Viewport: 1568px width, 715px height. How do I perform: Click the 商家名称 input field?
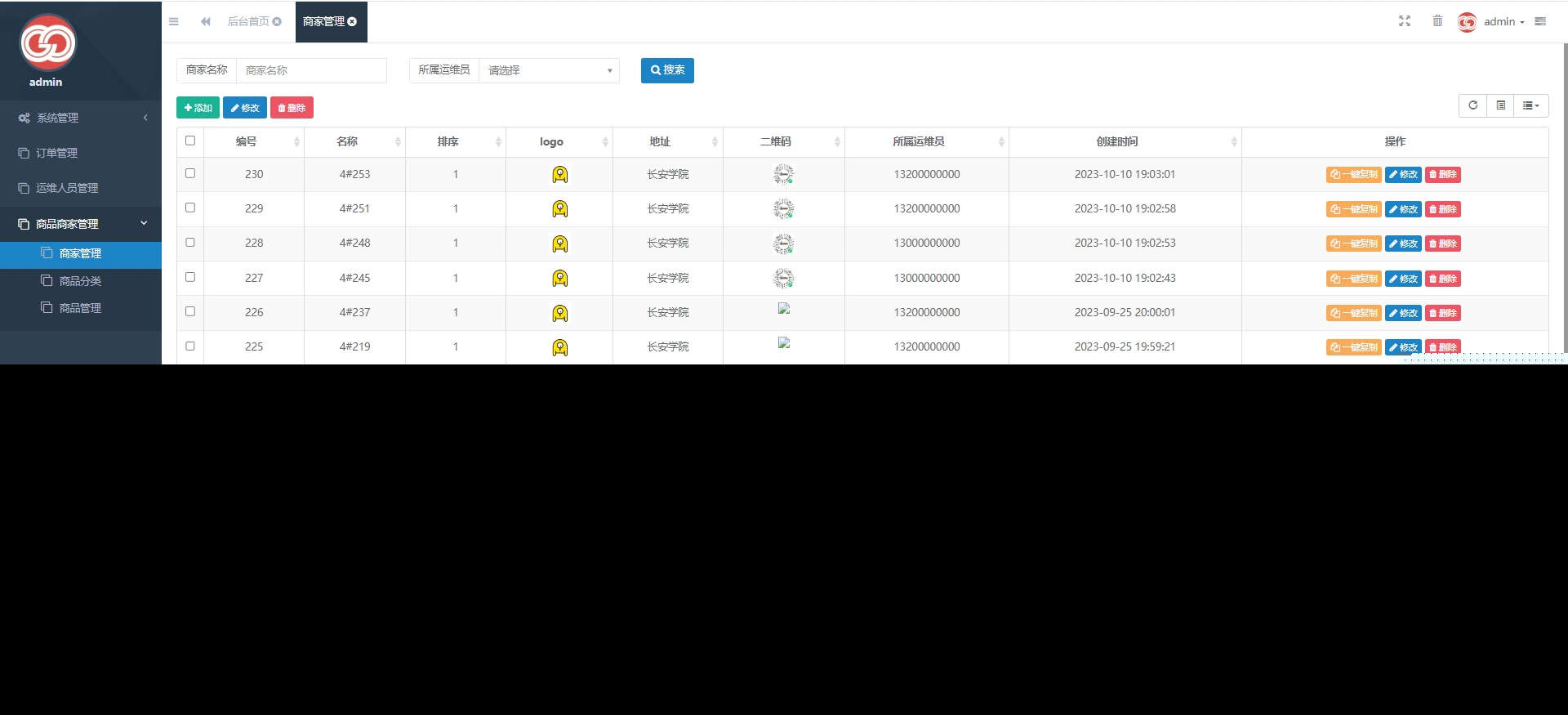point(311,71)
